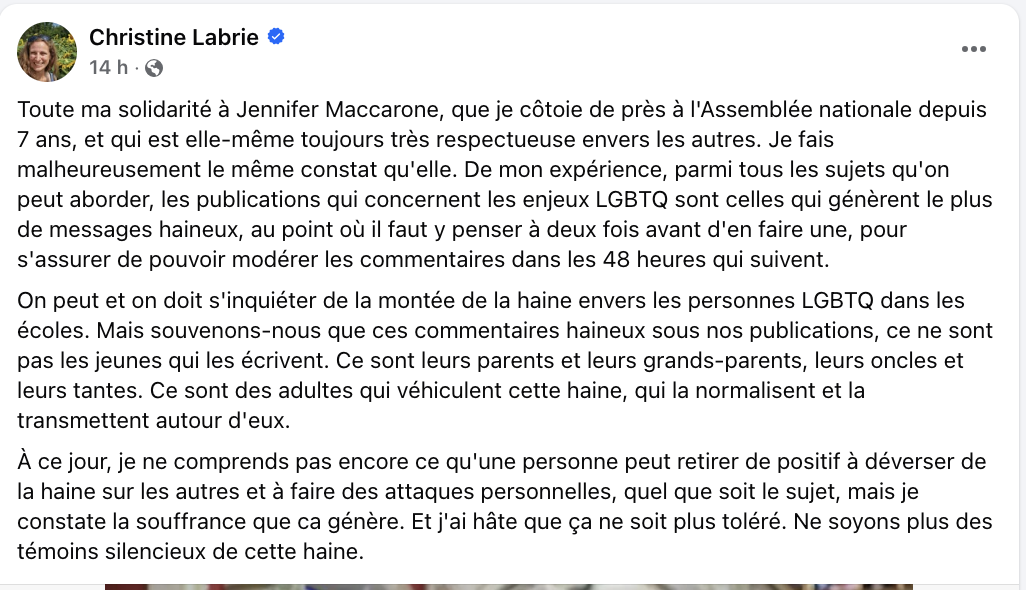Click the globe public audience icon
This screenshot has width=1026, height=590.
click(x=154, y=67)
